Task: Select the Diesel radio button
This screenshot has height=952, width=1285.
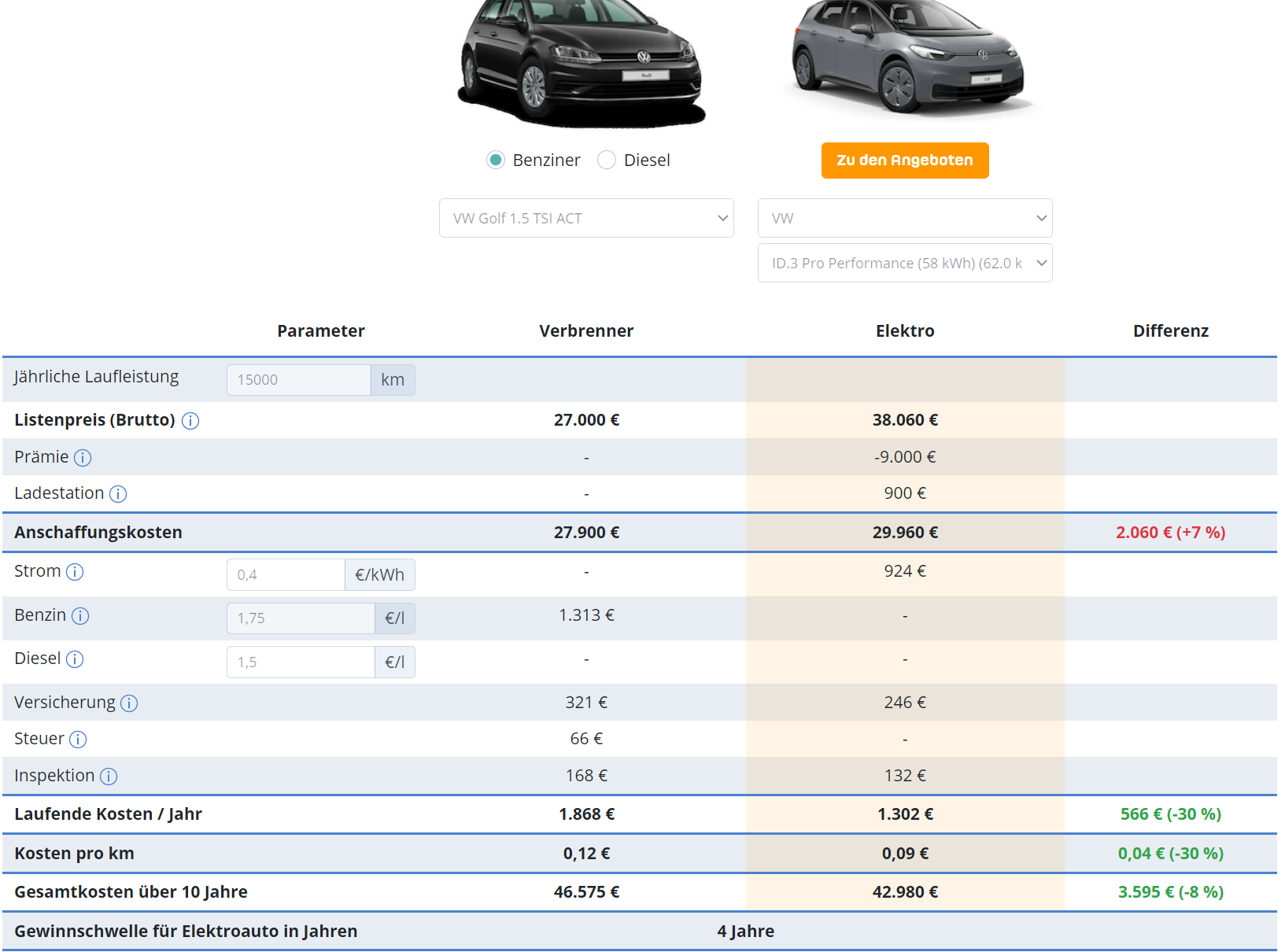Action: coord(607,161)
